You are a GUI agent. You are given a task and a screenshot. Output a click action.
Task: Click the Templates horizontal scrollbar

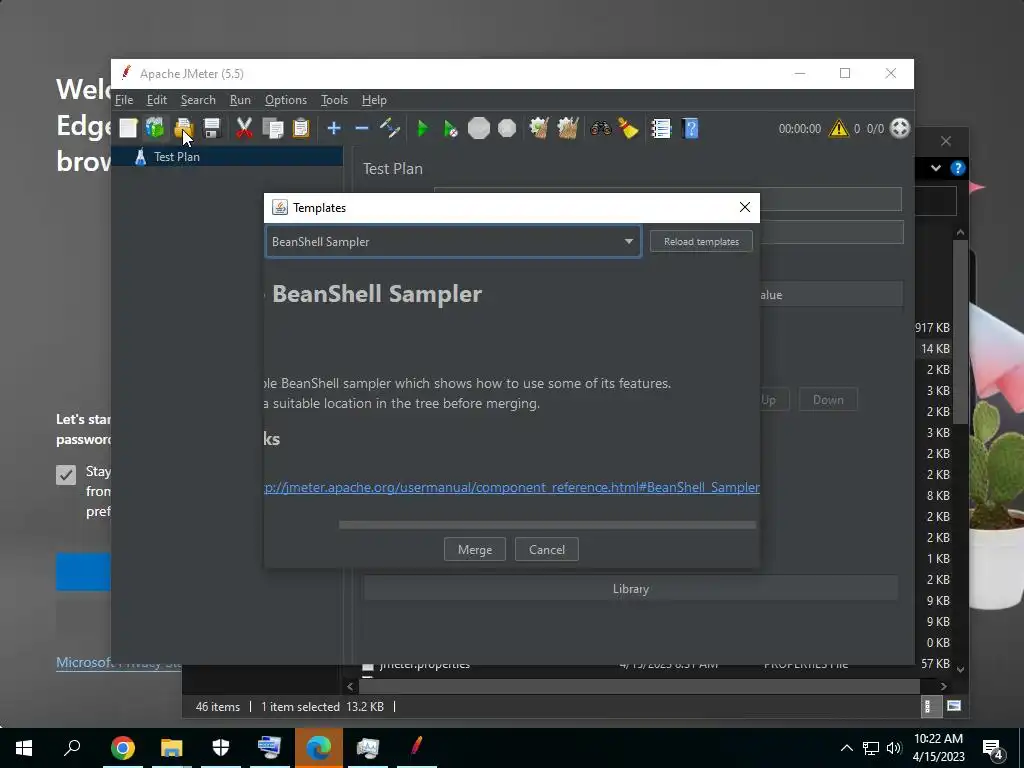coord(547,525)
